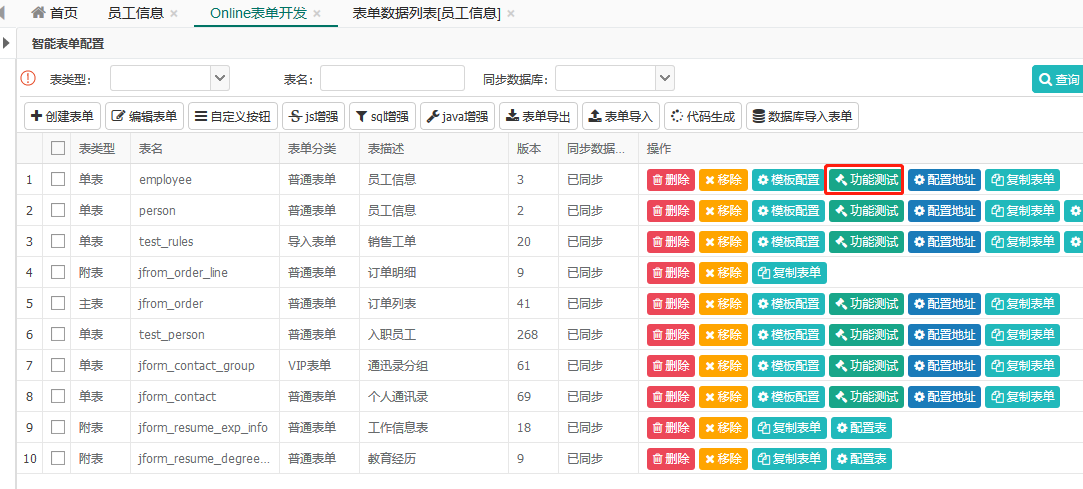Click 代码生成 toolbar button
The image size is (1083, 489).
tap(703, 117)
